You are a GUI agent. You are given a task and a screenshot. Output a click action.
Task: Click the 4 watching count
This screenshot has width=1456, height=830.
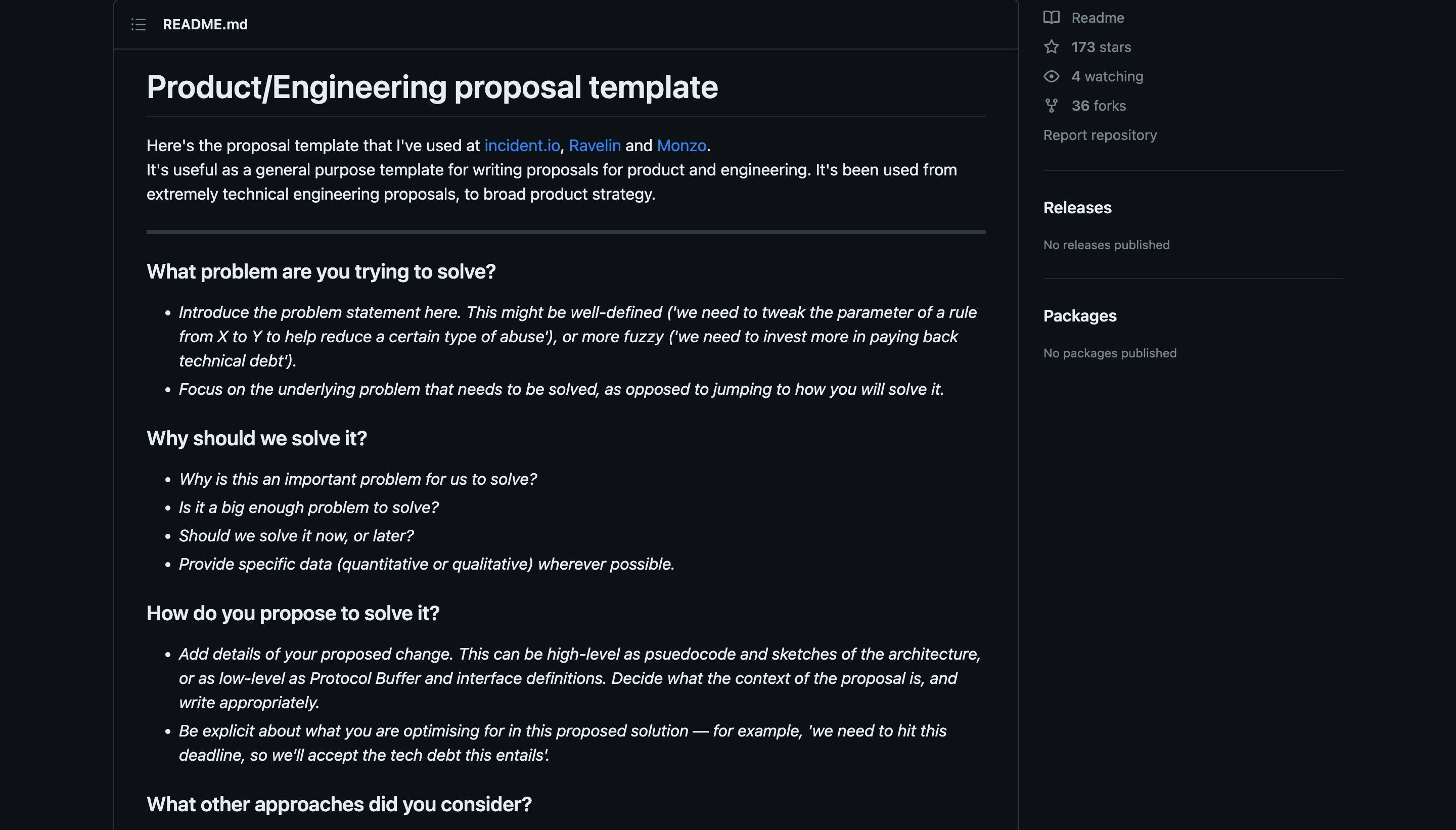[x=1106, y=76]
